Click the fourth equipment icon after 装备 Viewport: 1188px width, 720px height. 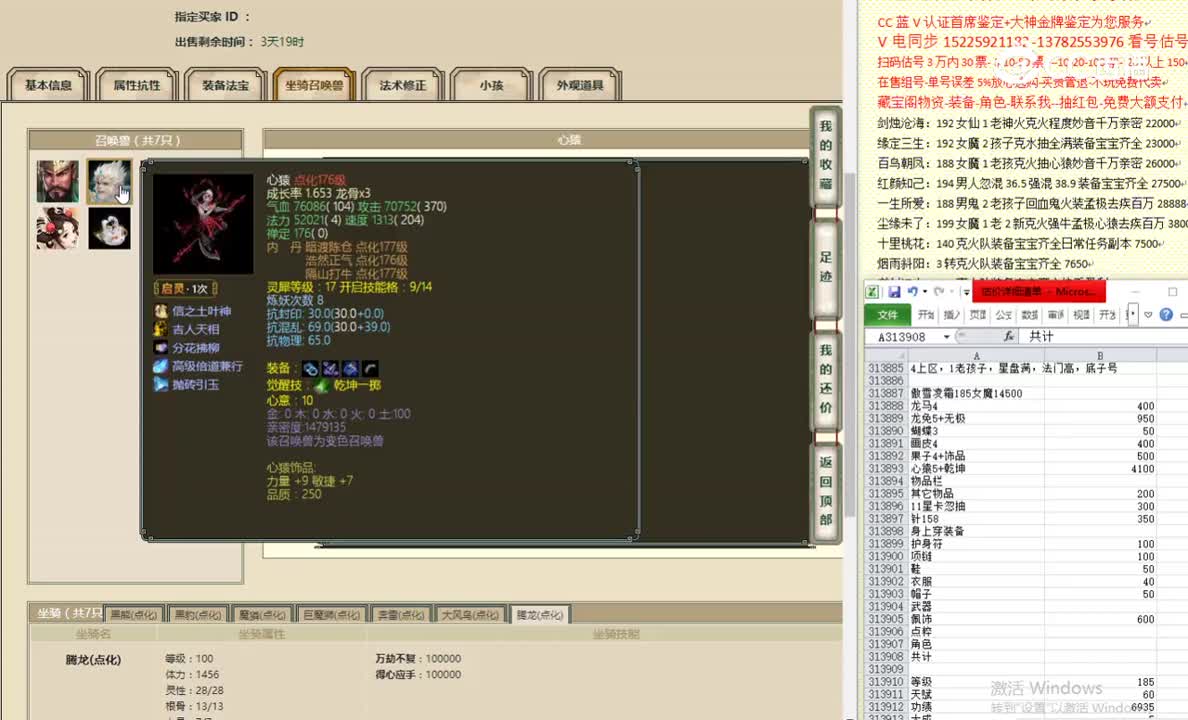(370, 368)
